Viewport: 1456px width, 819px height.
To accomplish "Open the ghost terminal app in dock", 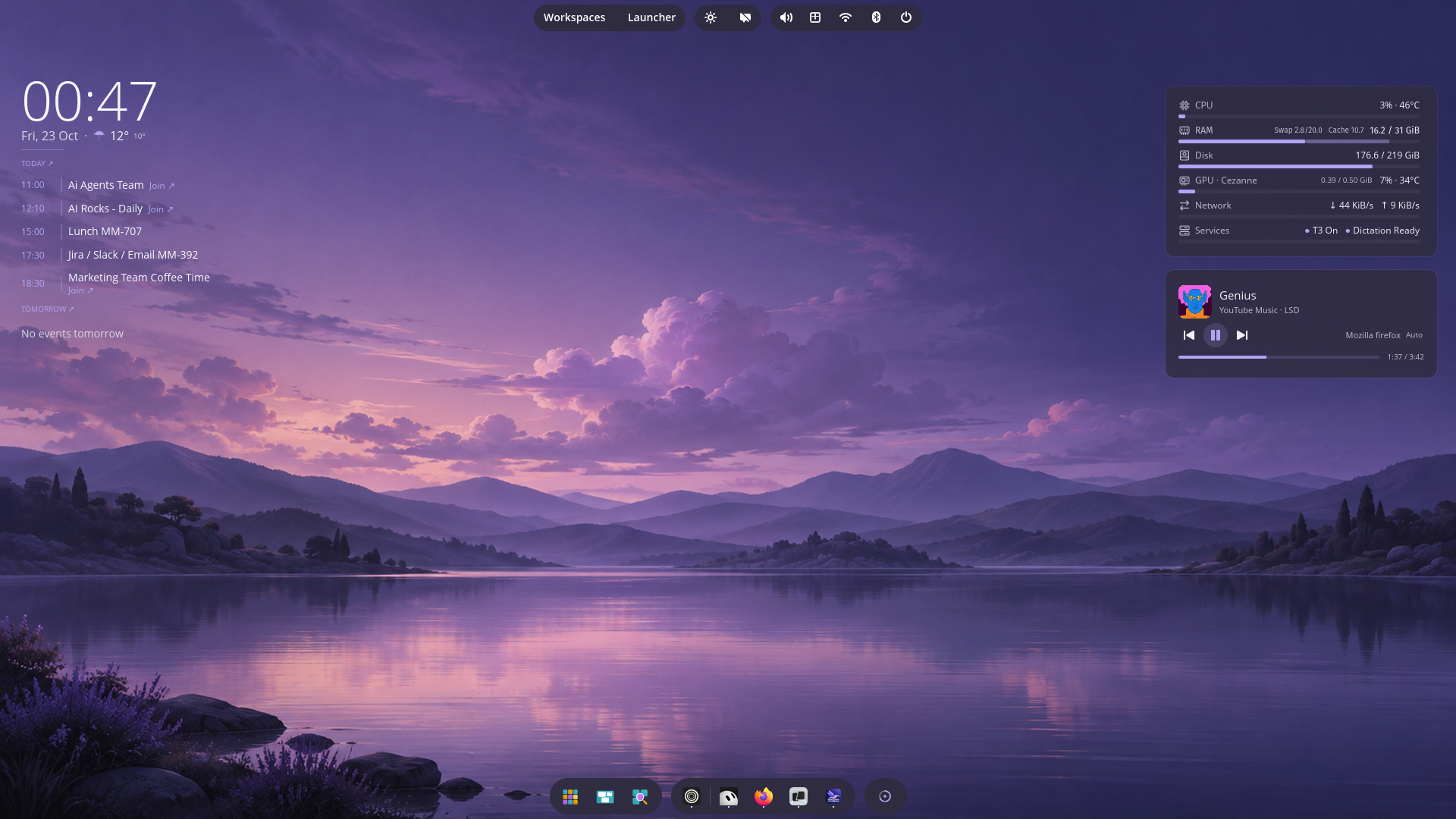I will 728,796.
